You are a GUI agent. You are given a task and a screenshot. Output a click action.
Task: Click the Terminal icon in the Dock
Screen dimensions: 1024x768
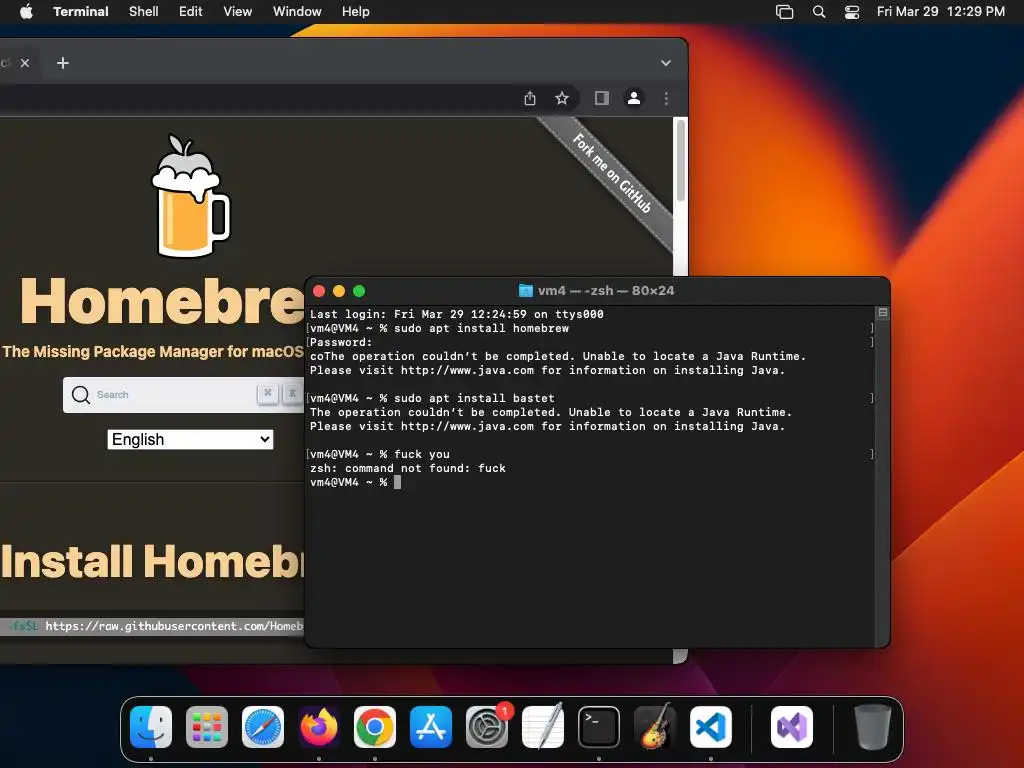click(x=599, y=727)
